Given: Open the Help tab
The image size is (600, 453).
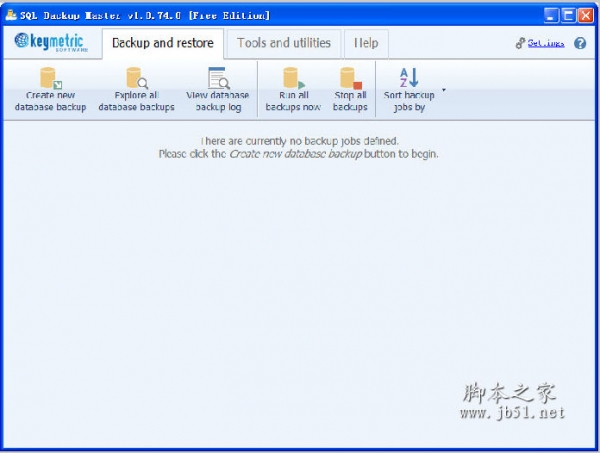Looking at the screenshot, I should [x=366, y=43].
